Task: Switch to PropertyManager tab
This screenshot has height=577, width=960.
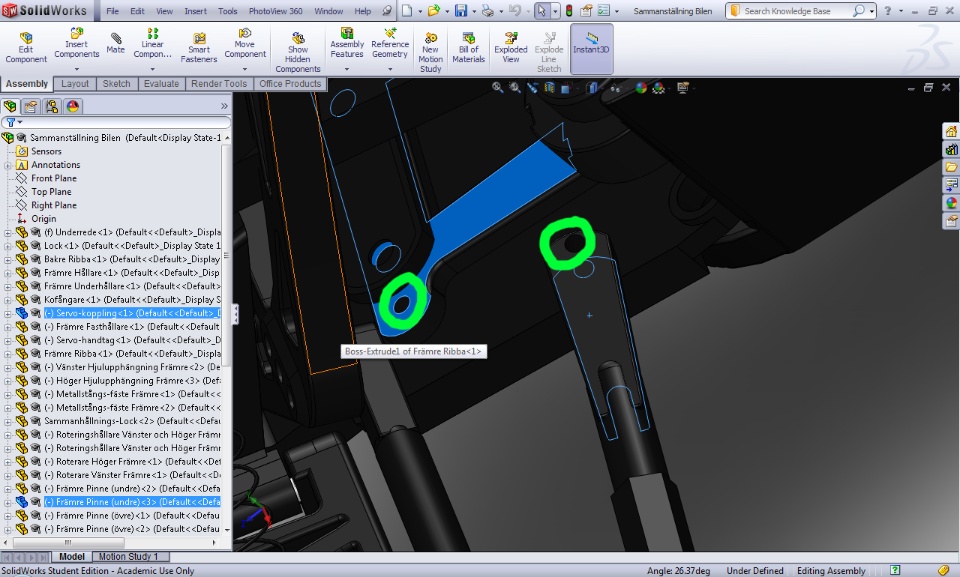Action: click(x=31, y=107)
